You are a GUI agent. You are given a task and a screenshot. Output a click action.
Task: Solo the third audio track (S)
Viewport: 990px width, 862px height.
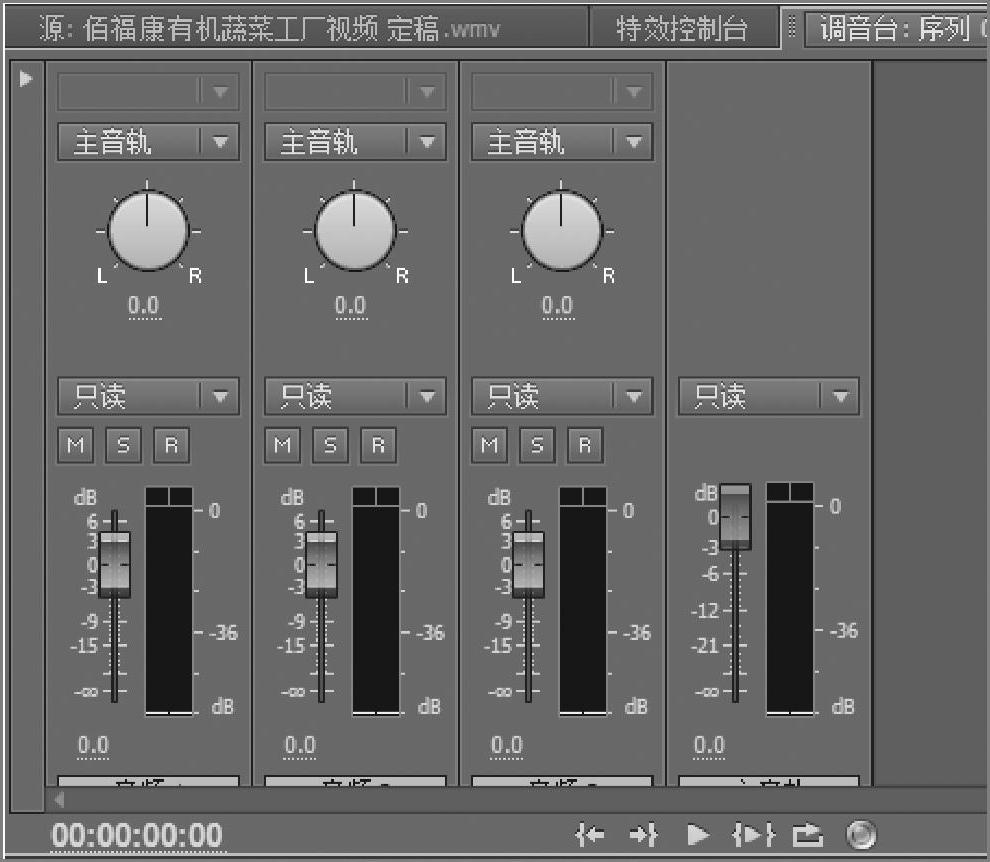[537, 446]
